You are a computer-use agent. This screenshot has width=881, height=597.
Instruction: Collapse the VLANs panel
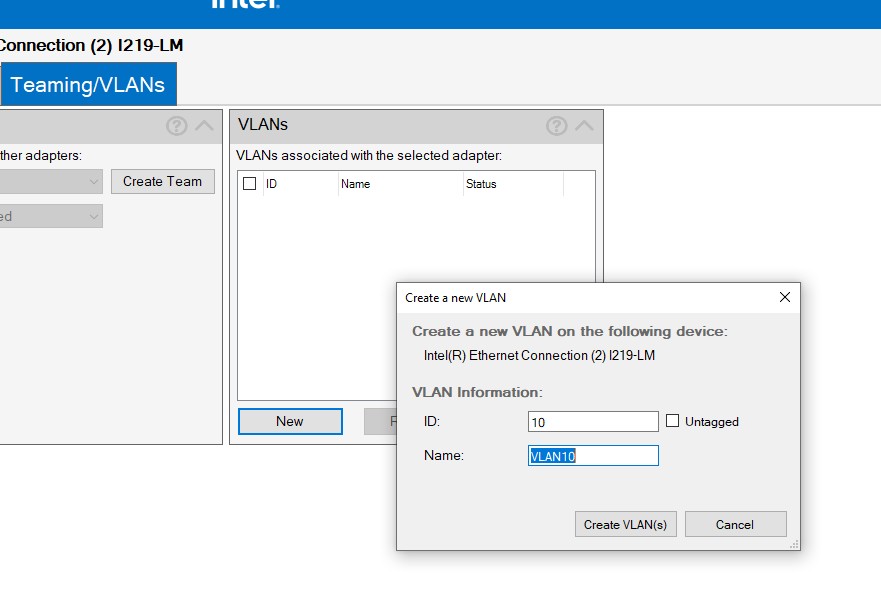point(584,126)
